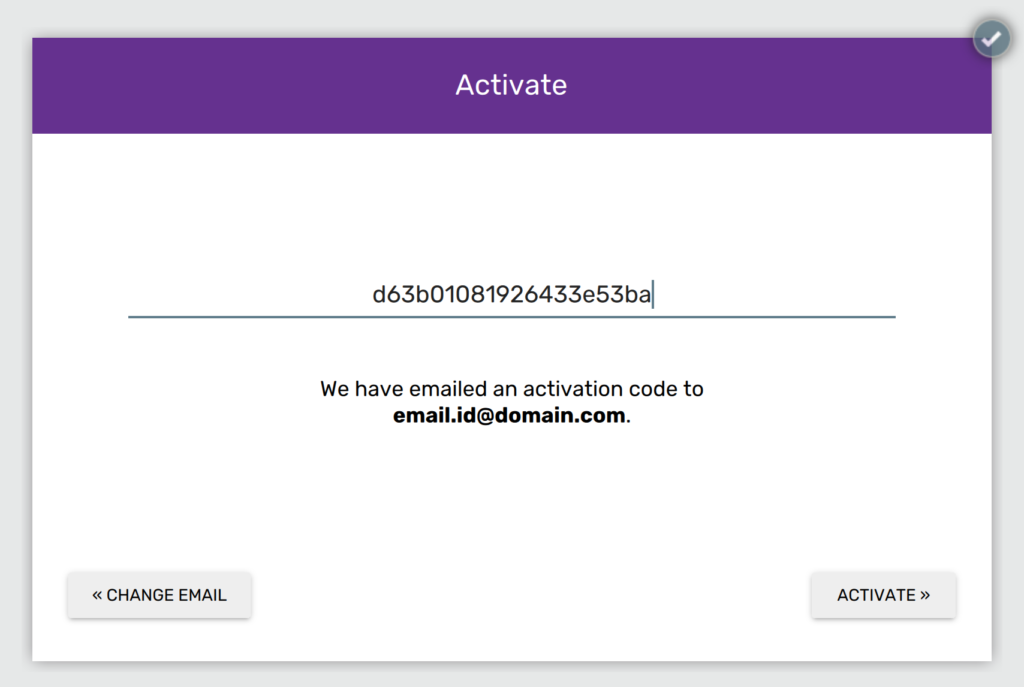
Task: Click on the code d63b01081926433e53ba
Action: pos(511,294)
